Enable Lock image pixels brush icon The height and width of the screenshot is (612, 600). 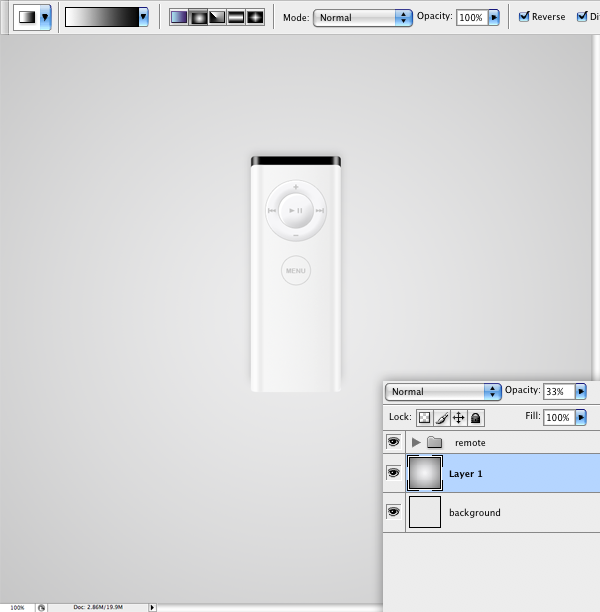pos(442,418)
